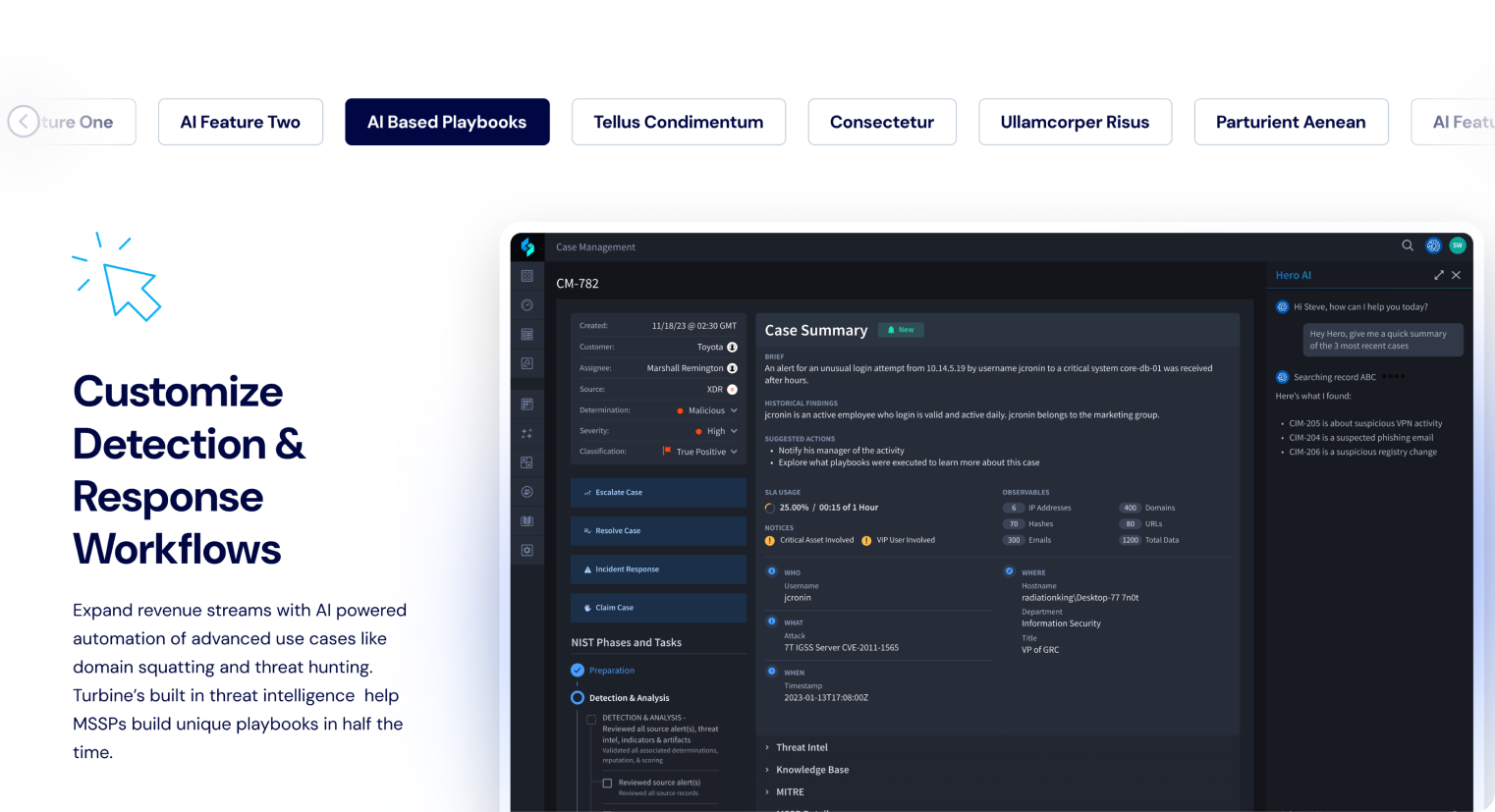Open the Hero AI icon in top bar
This screenshot has width=1495, height=812.
point(1433,245)
